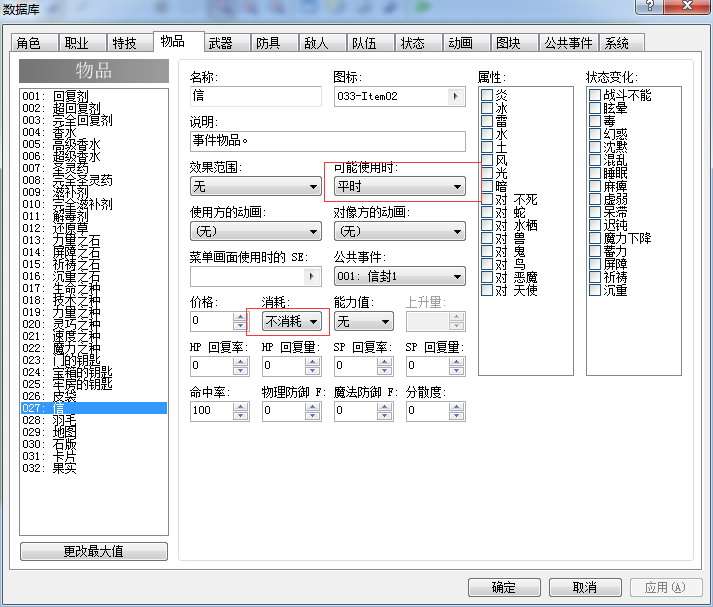The height and width of the screenshot is (607, 713).
Task: Switch to the 角色 tab
Action: click(x=34, y=43)
